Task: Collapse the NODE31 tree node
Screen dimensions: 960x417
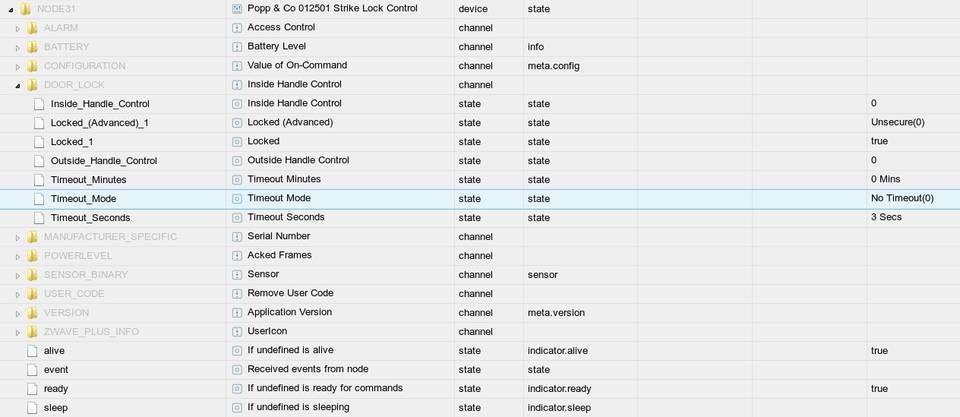Action: (12, 9)
